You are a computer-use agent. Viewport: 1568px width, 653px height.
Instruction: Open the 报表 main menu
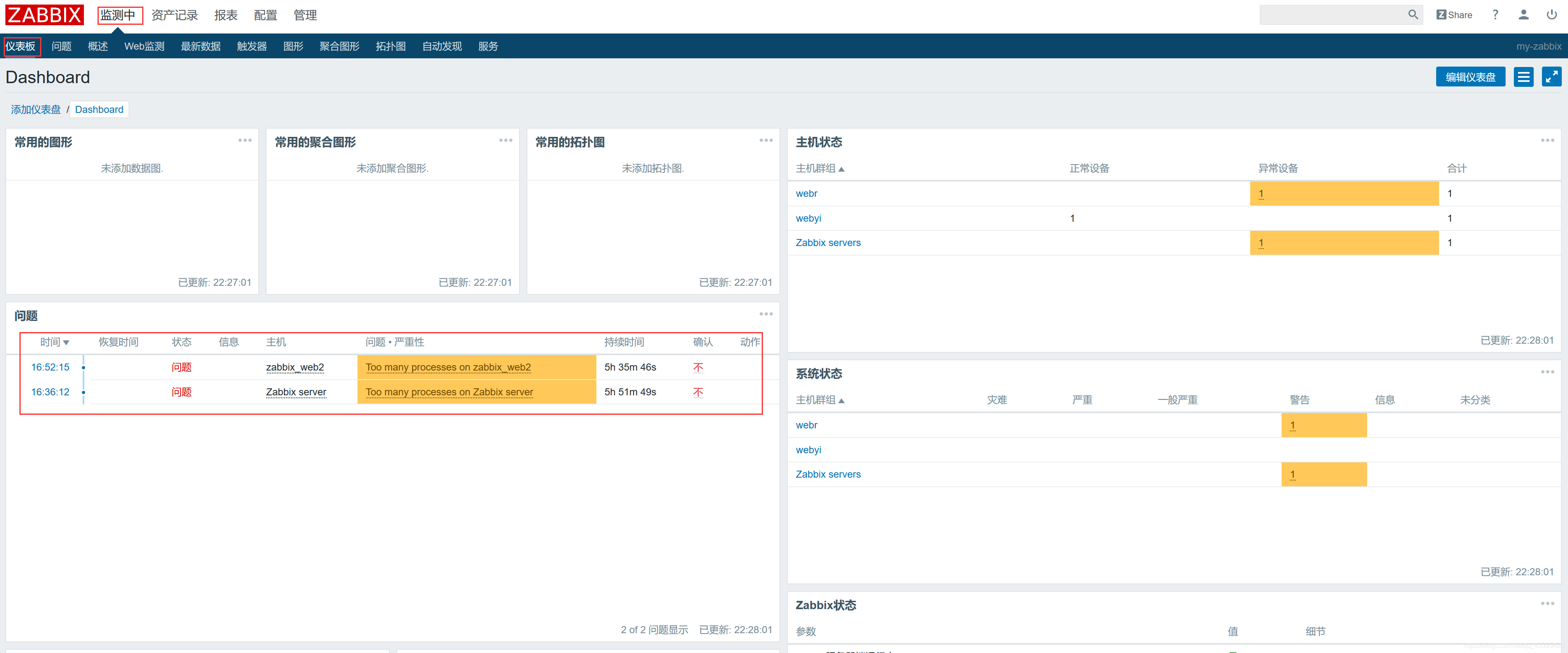point(226,15)
